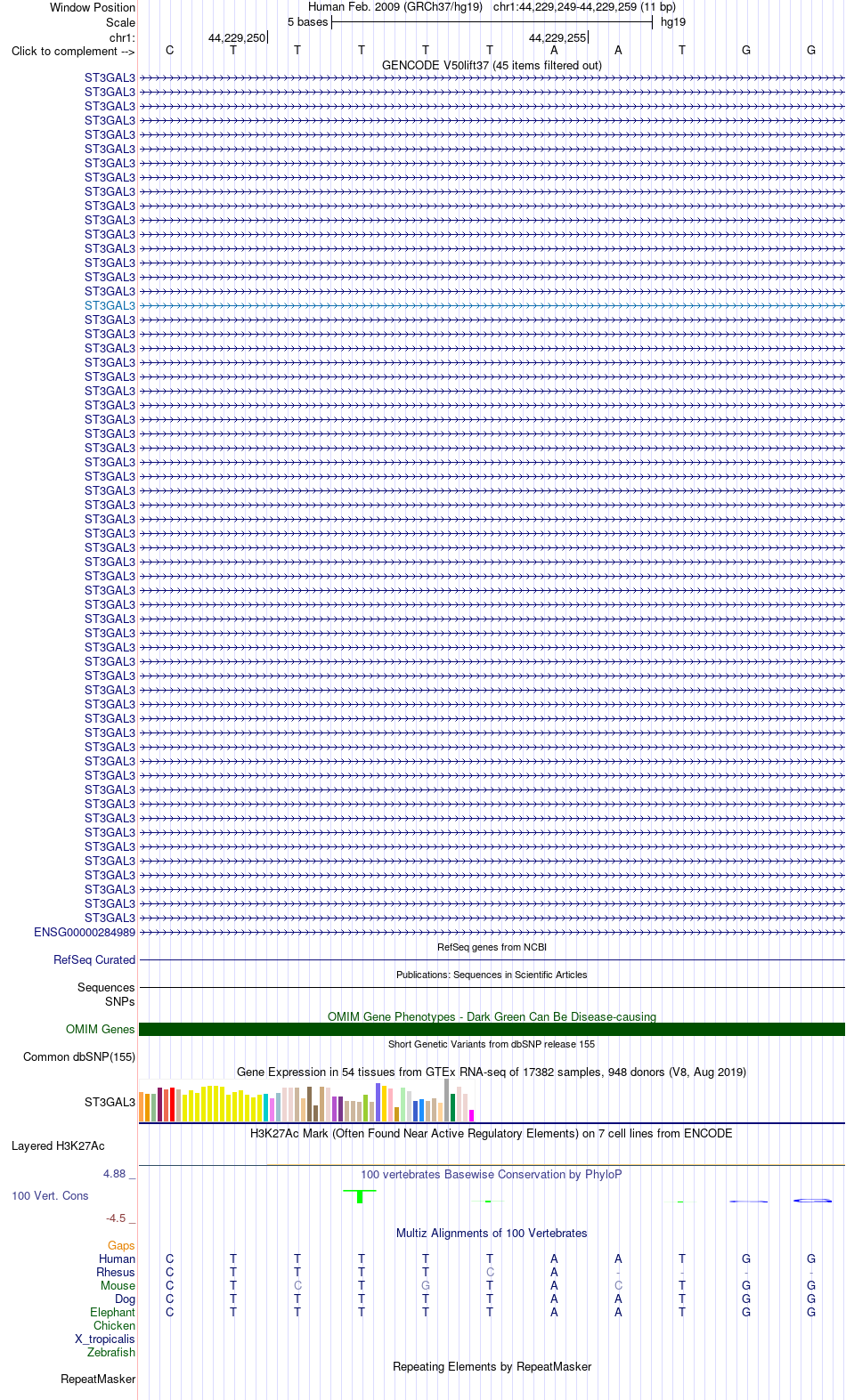Click the RefSeq Curated track label
846x1400 pixels.
pos(94,959)
